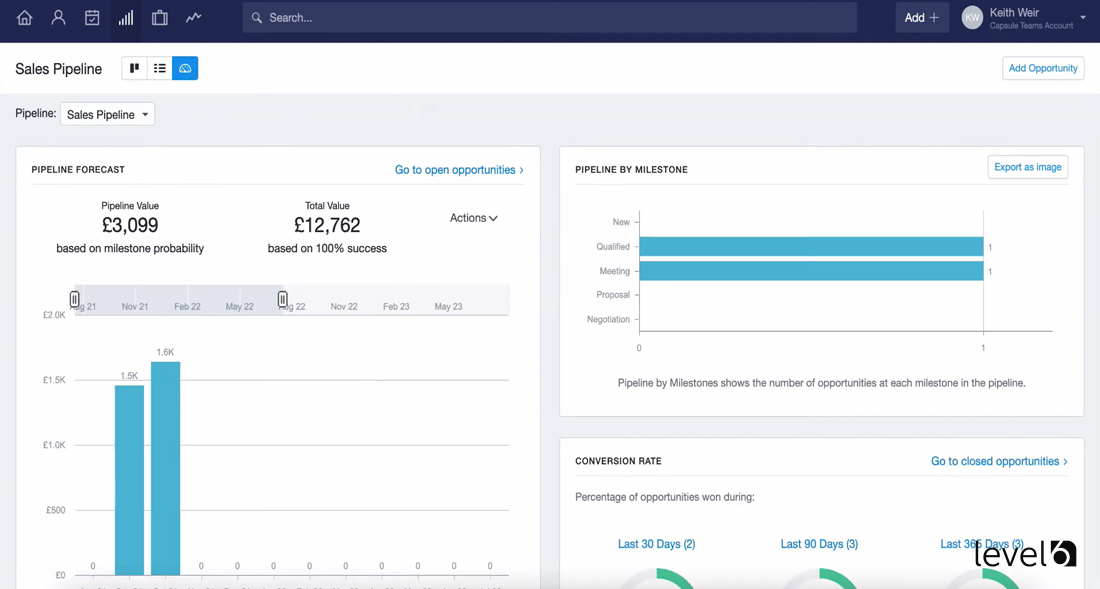Switch to dashboard view
1100x589 pixels.
click(185, 68)
